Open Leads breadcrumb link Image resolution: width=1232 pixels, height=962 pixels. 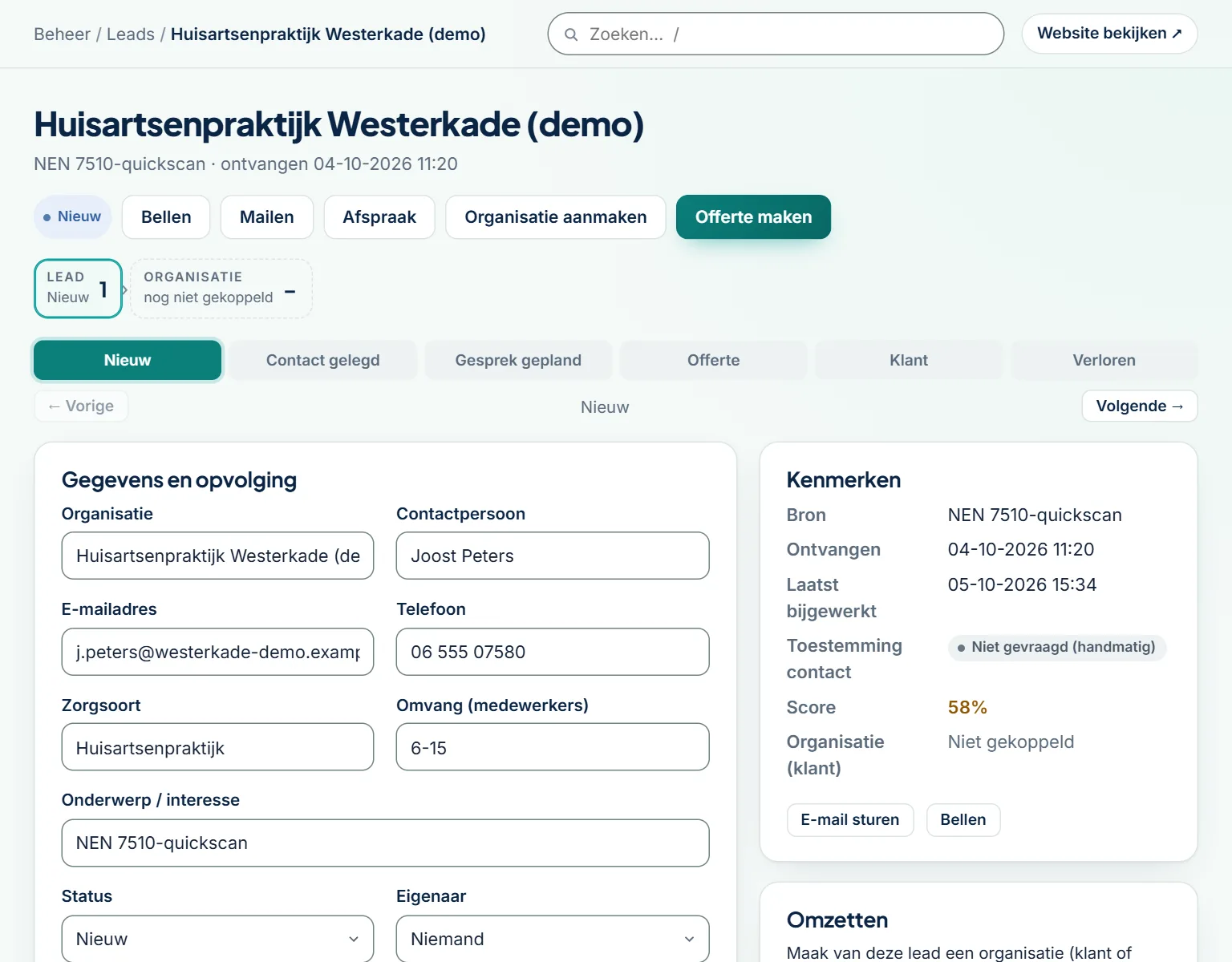pos(131,34)
